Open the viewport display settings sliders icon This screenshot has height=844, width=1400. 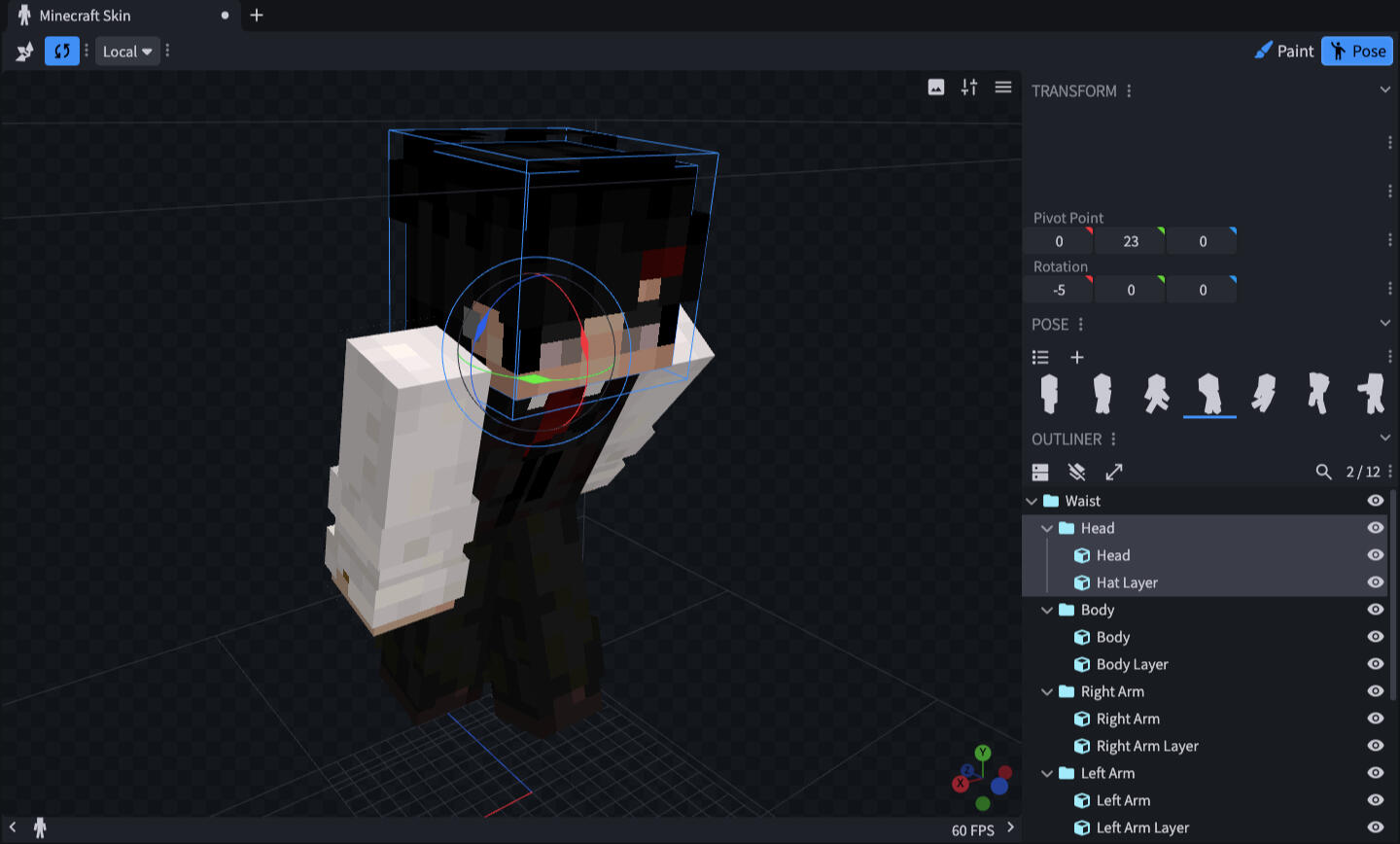coord(969,88)
